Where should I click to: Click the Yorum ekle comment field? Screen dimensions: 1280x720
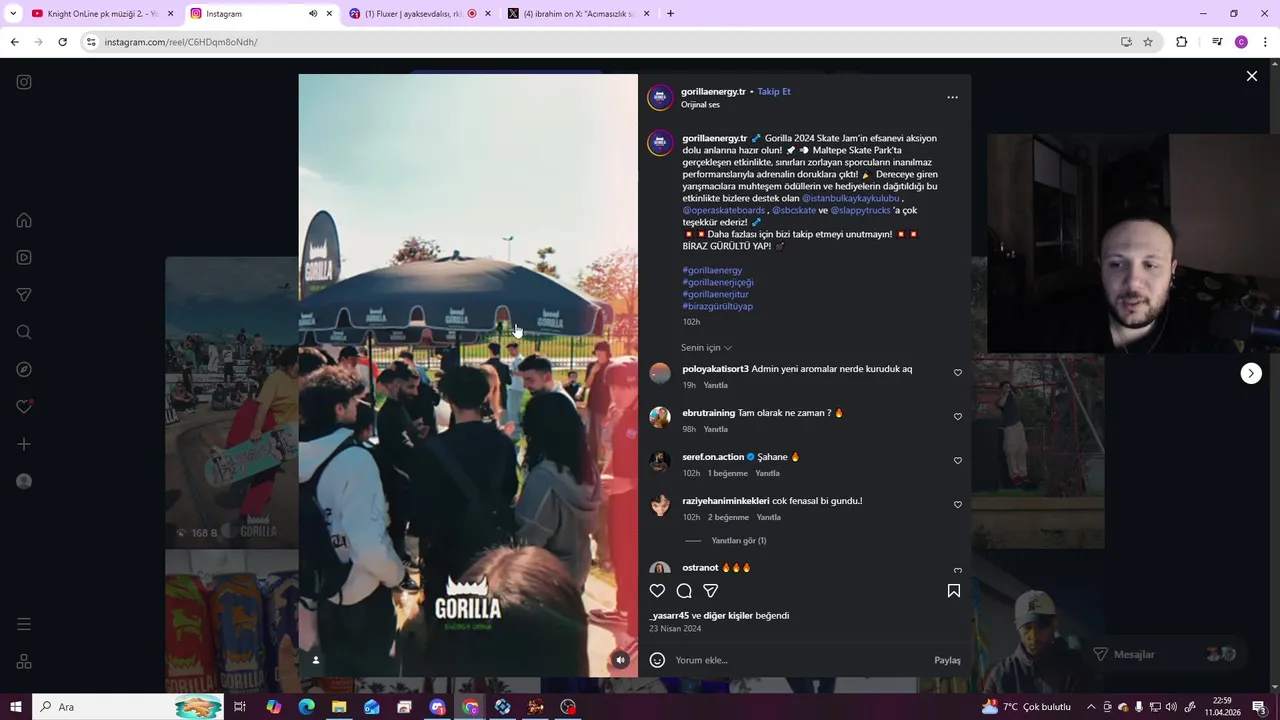pyautogui.click(x=800, y=660)
